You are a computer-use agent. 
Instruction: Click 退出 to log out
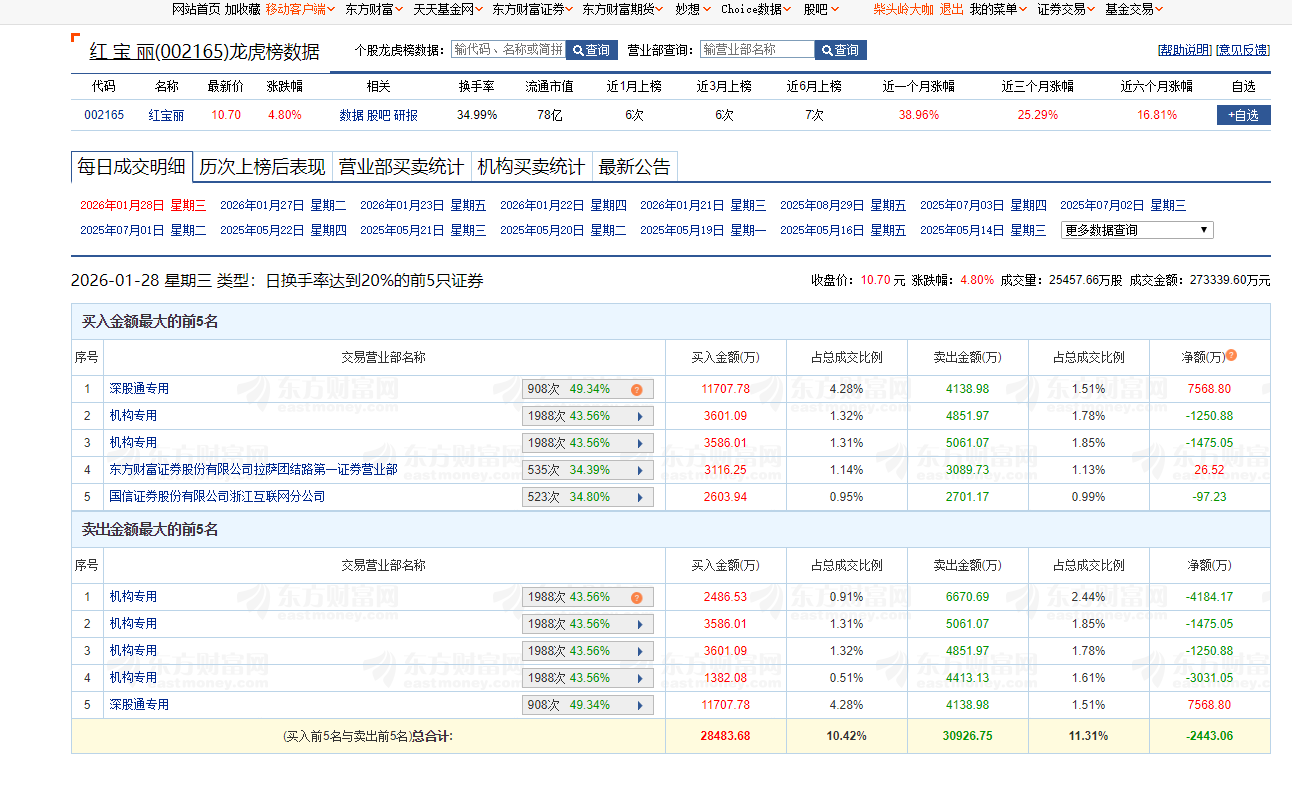coord(952,9)
